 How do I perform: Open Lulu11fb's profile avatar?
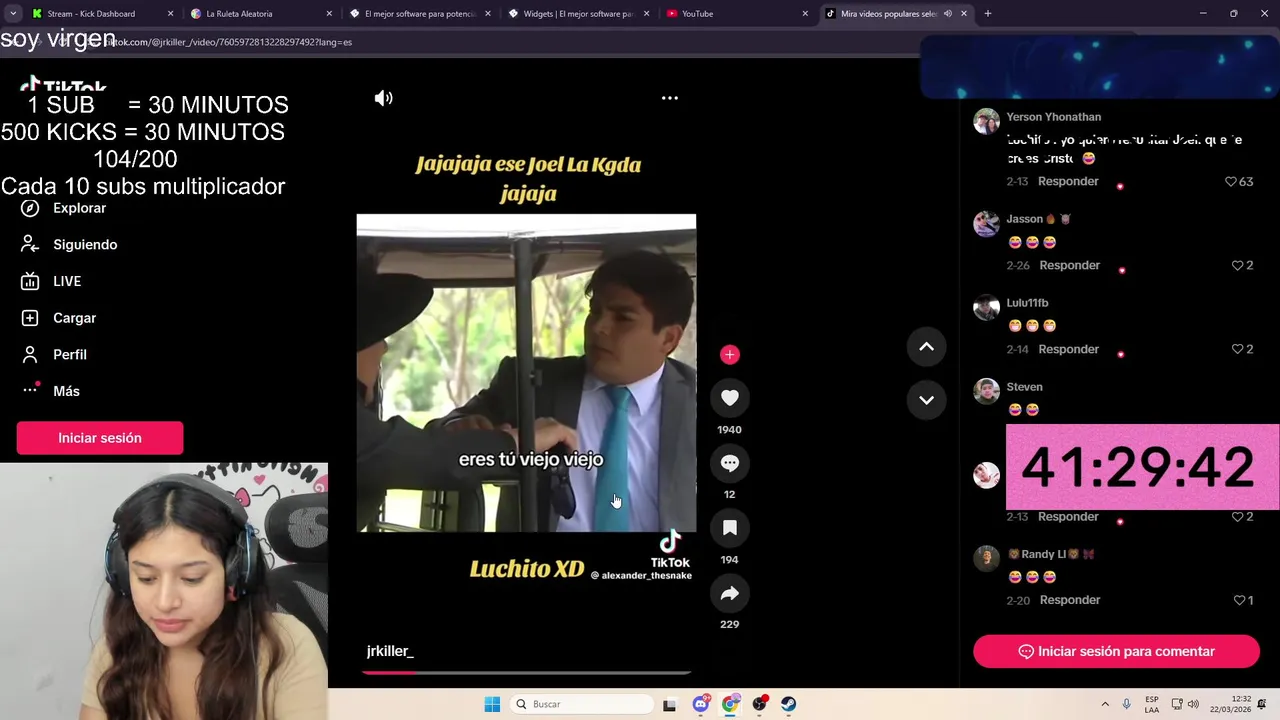[987, 307]
